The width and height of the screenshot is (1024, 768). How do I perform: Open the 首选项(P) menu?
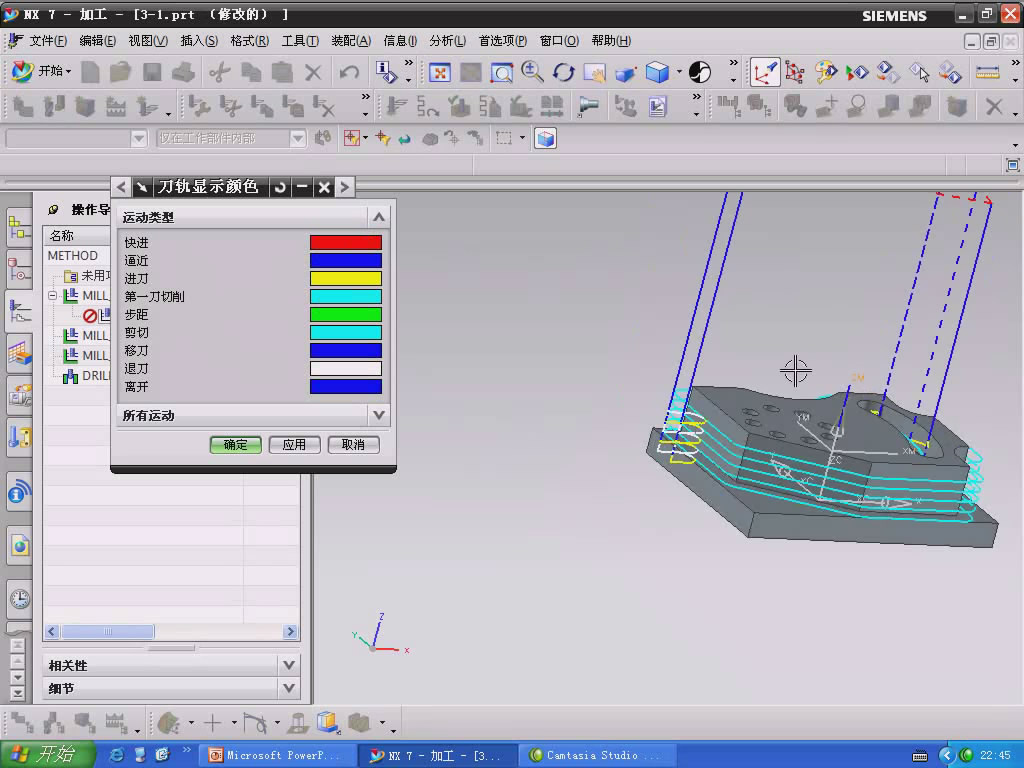(502, 40)
